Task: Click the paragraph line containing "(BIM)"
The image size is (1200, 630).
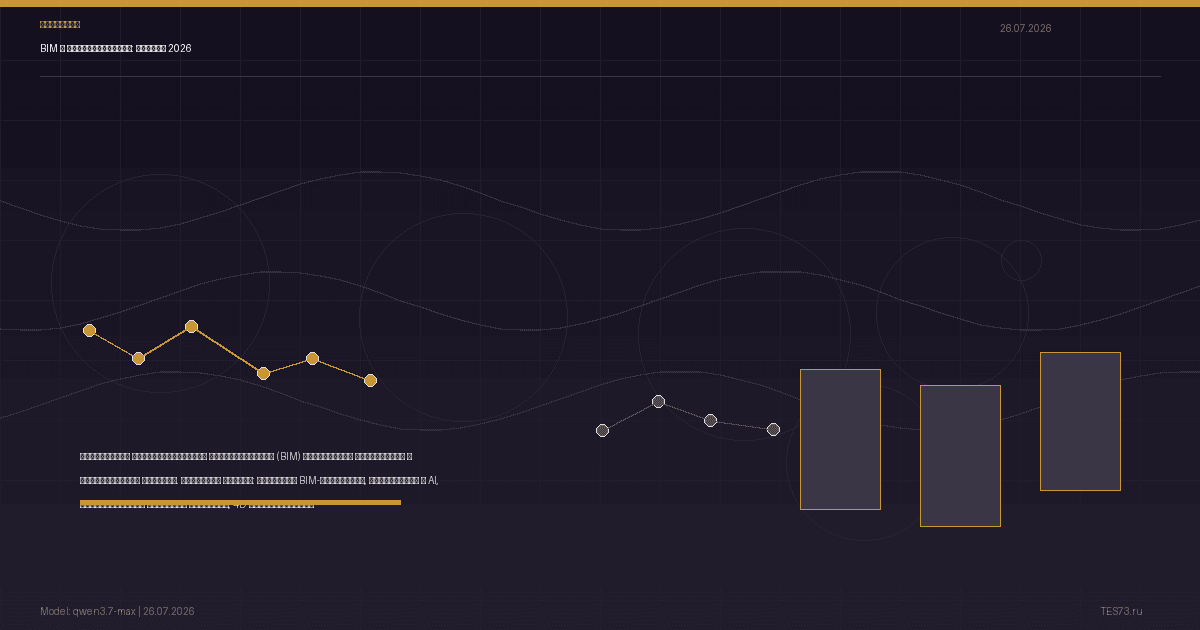Action: click(246, 456)
